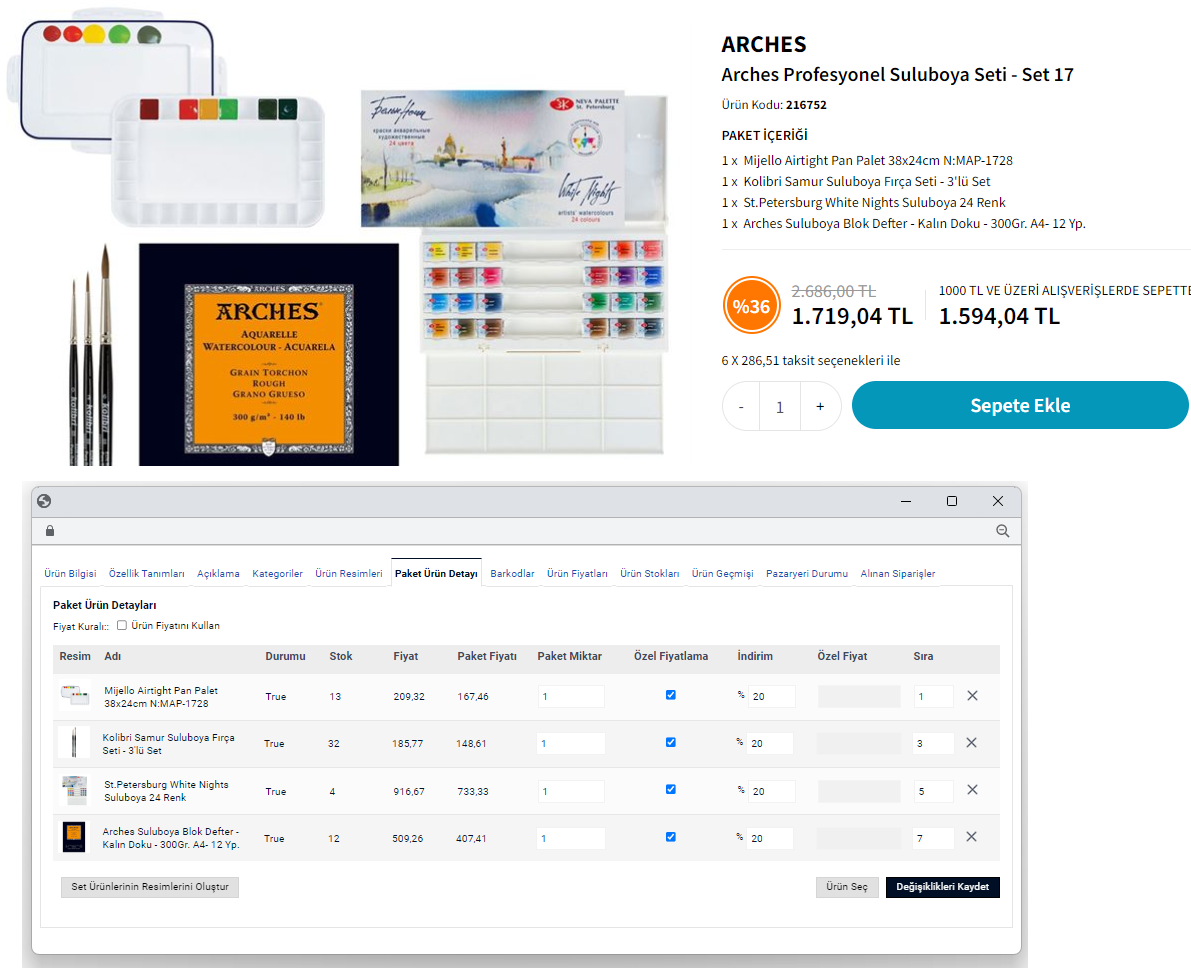Click Sıra field for Arches Defter
This screenshot has width=1191, height=977.
(933, 838)
